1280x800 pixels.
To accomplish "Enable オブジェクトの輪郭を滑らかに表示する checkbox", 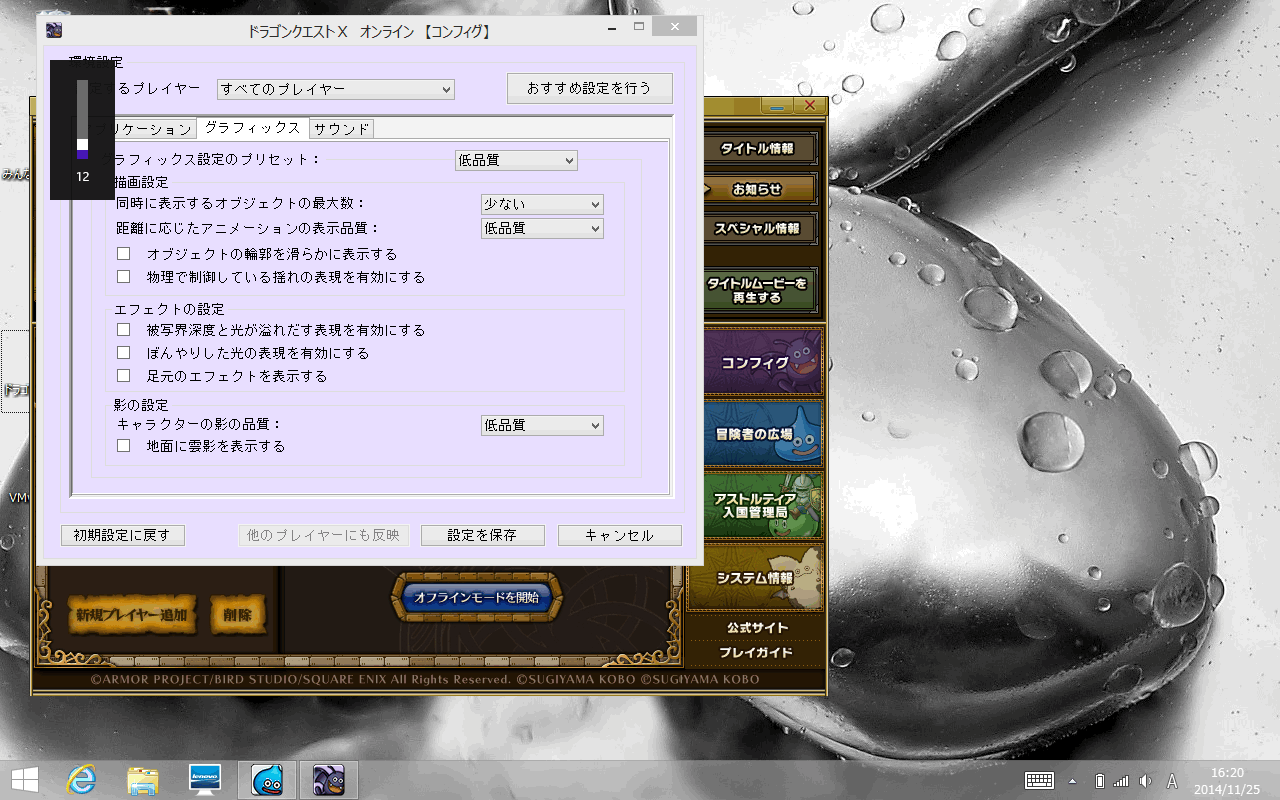I will click(x=124, y=254).
